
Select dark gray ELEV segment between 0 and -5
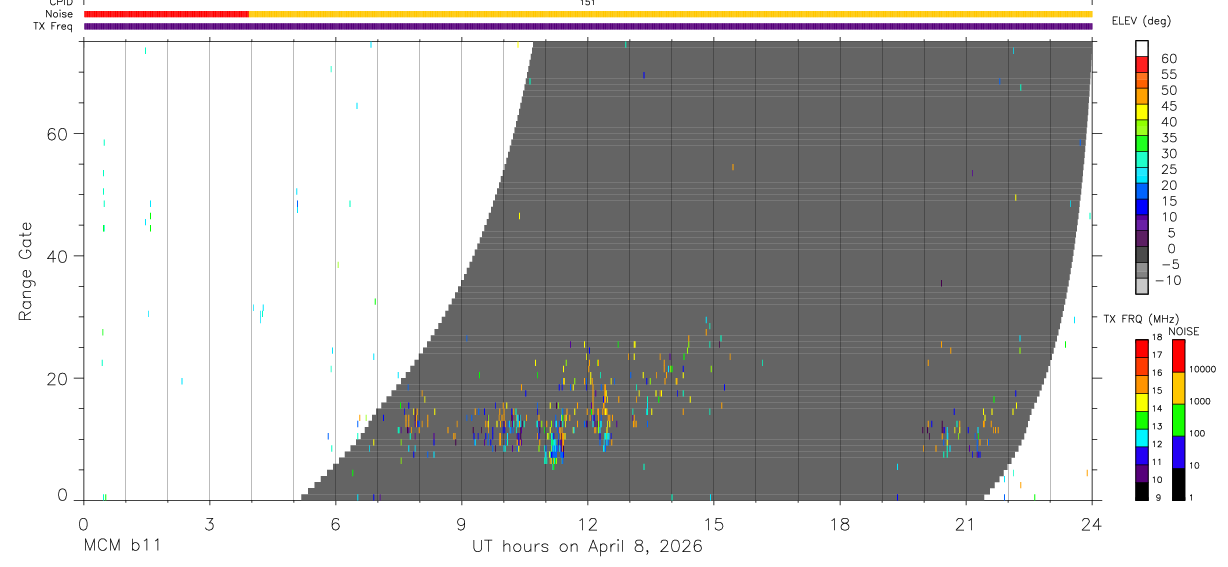click(1142, 256)
